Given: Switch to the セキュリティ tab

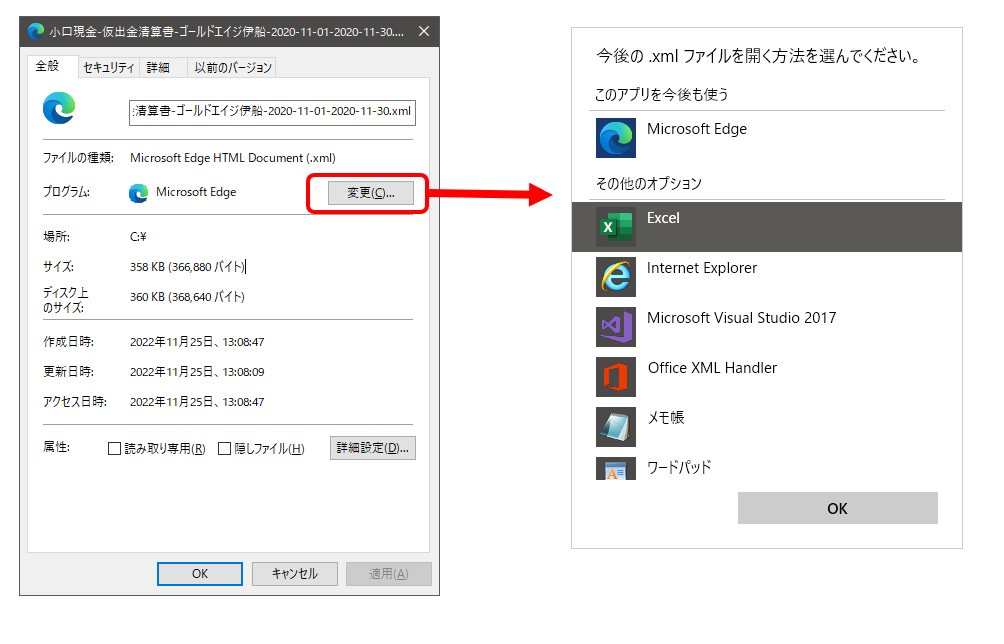Looking at the screenshot, I should (x=108, y=68).
